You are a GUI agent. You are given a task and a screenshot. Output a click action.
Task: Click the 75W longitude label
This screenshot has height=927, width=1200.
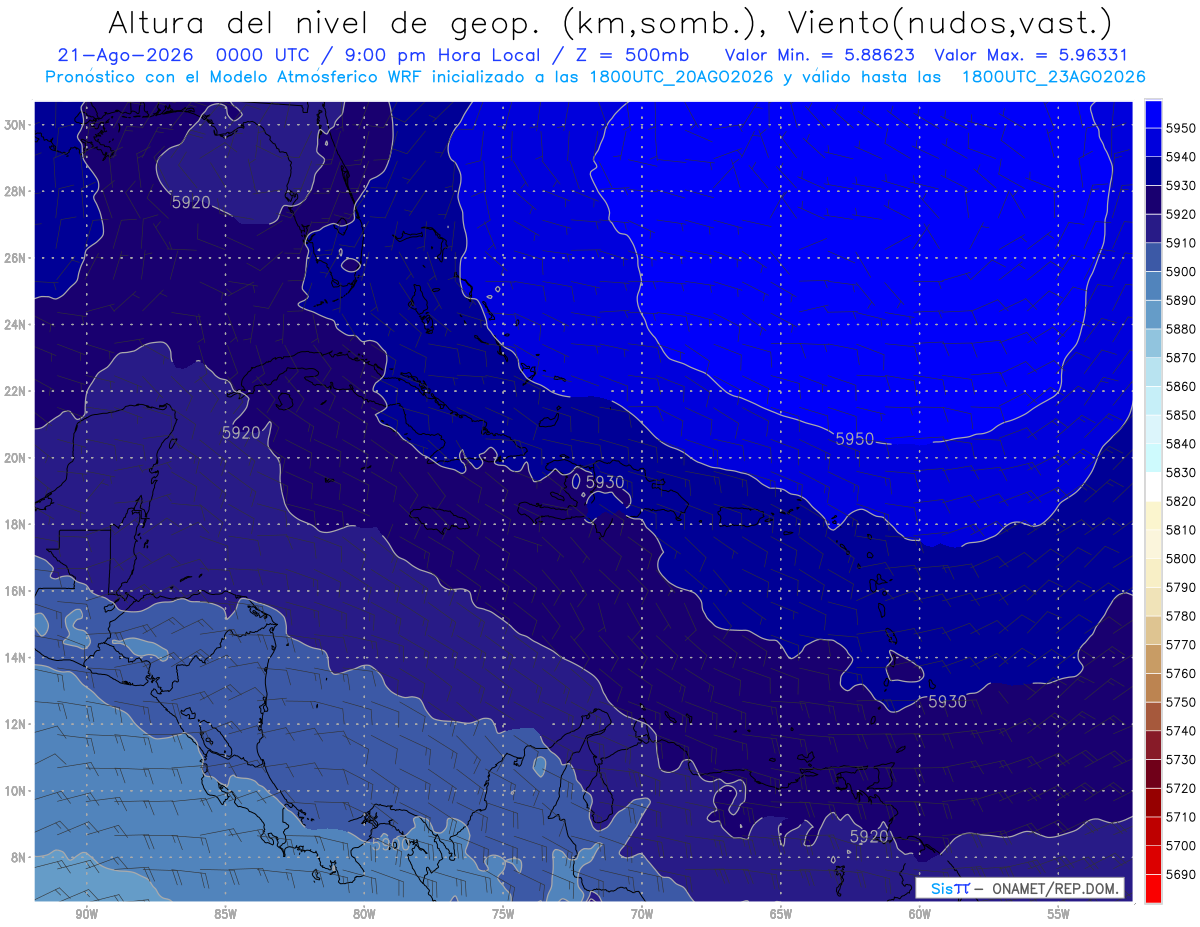pos(503,914)
